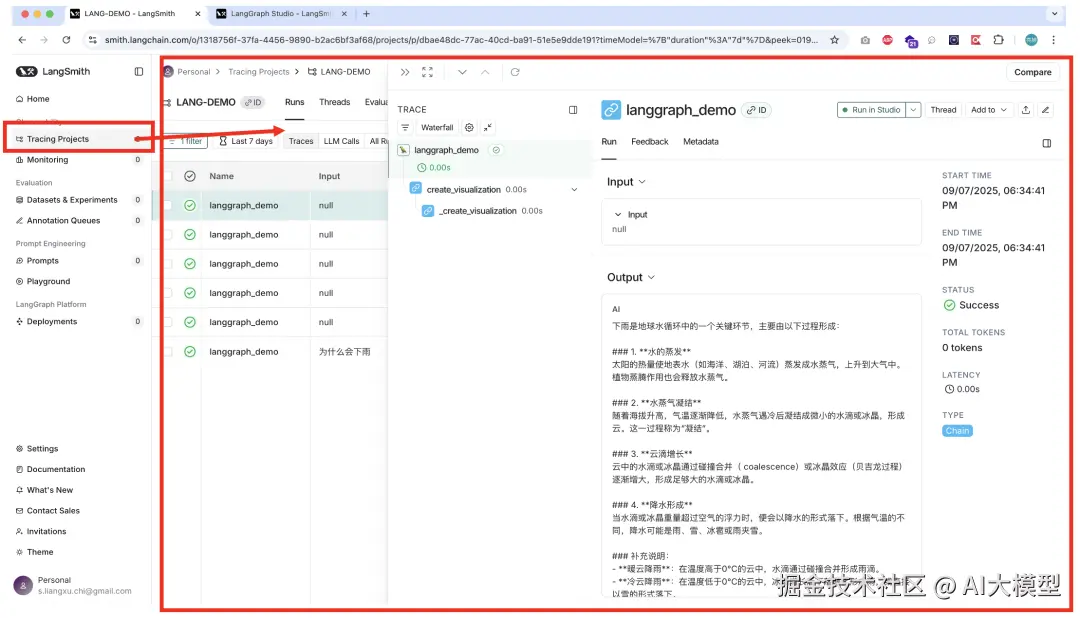This screenshot has height=618, width=1080.
Task: Go to next run with down chevron
Action: click(462, 72)
